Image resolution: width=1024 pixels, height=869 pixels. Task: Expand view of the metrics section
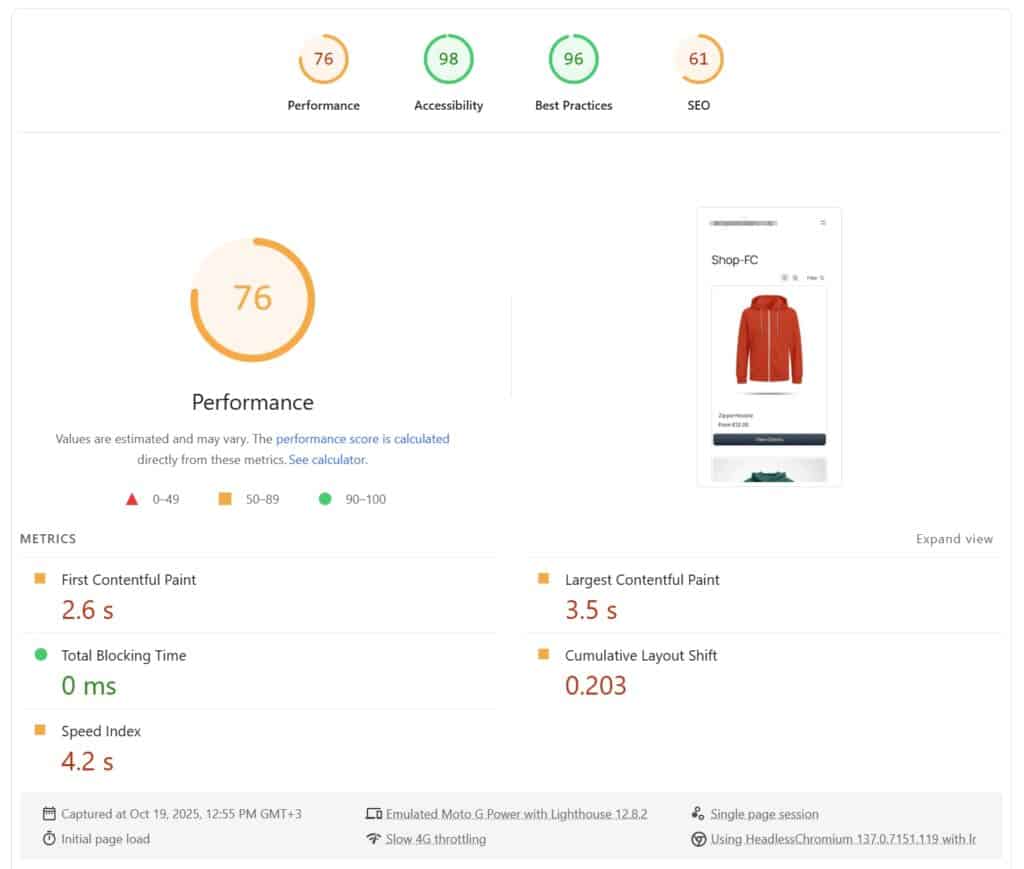(x=954, y=539)
